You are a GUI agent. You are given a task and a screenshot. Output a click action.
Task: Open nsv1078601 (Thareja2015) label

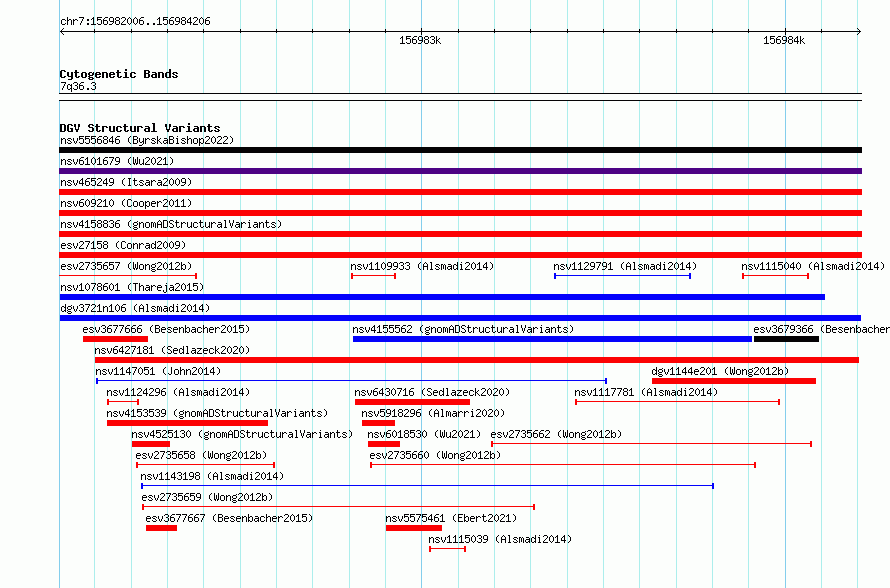(x=132, y=287)
